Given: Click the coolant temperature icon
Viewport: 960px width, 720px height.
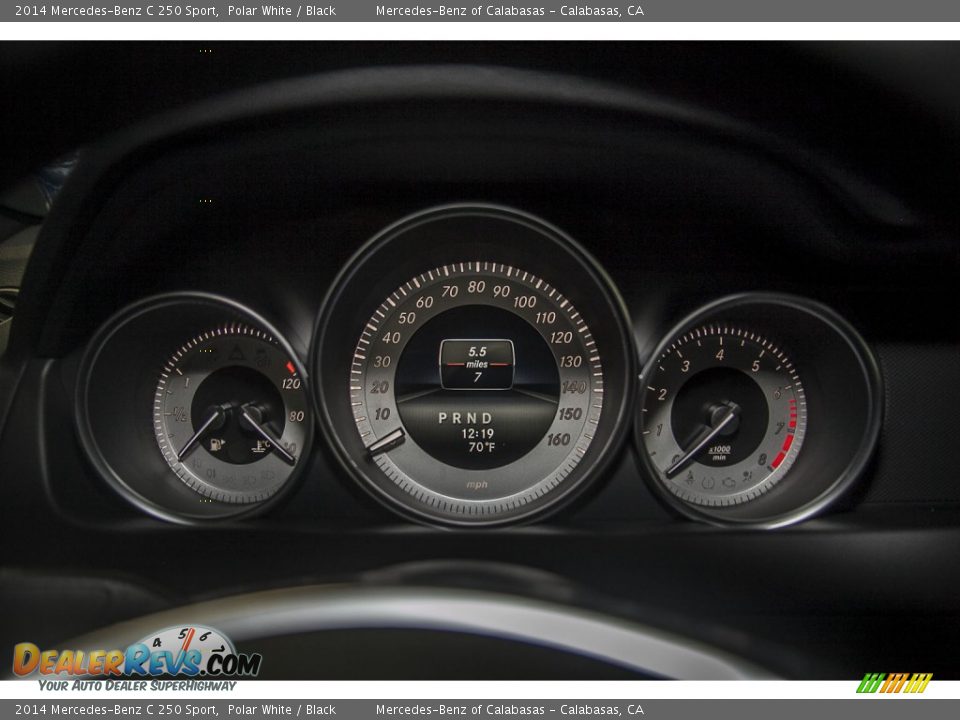Looking at the screenshot, I should [262, 445].
